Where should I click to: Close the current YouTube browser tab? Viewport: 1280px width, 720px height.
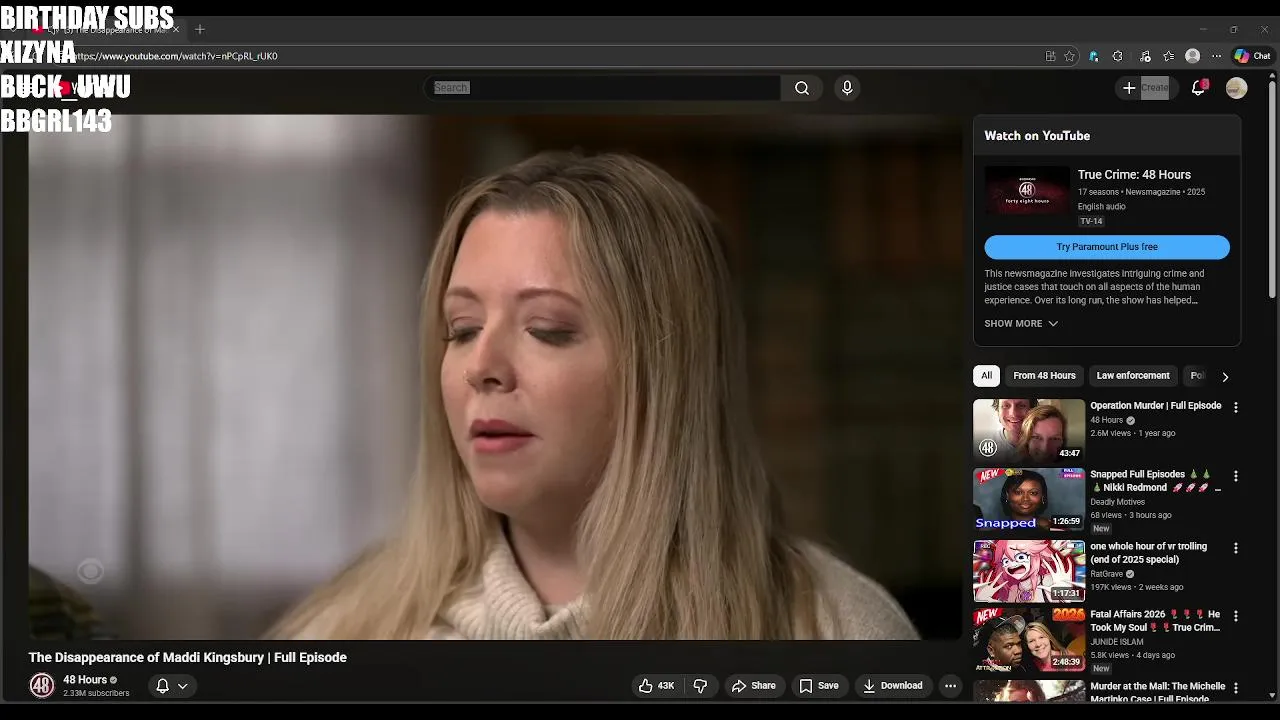(x=176, y=29)
